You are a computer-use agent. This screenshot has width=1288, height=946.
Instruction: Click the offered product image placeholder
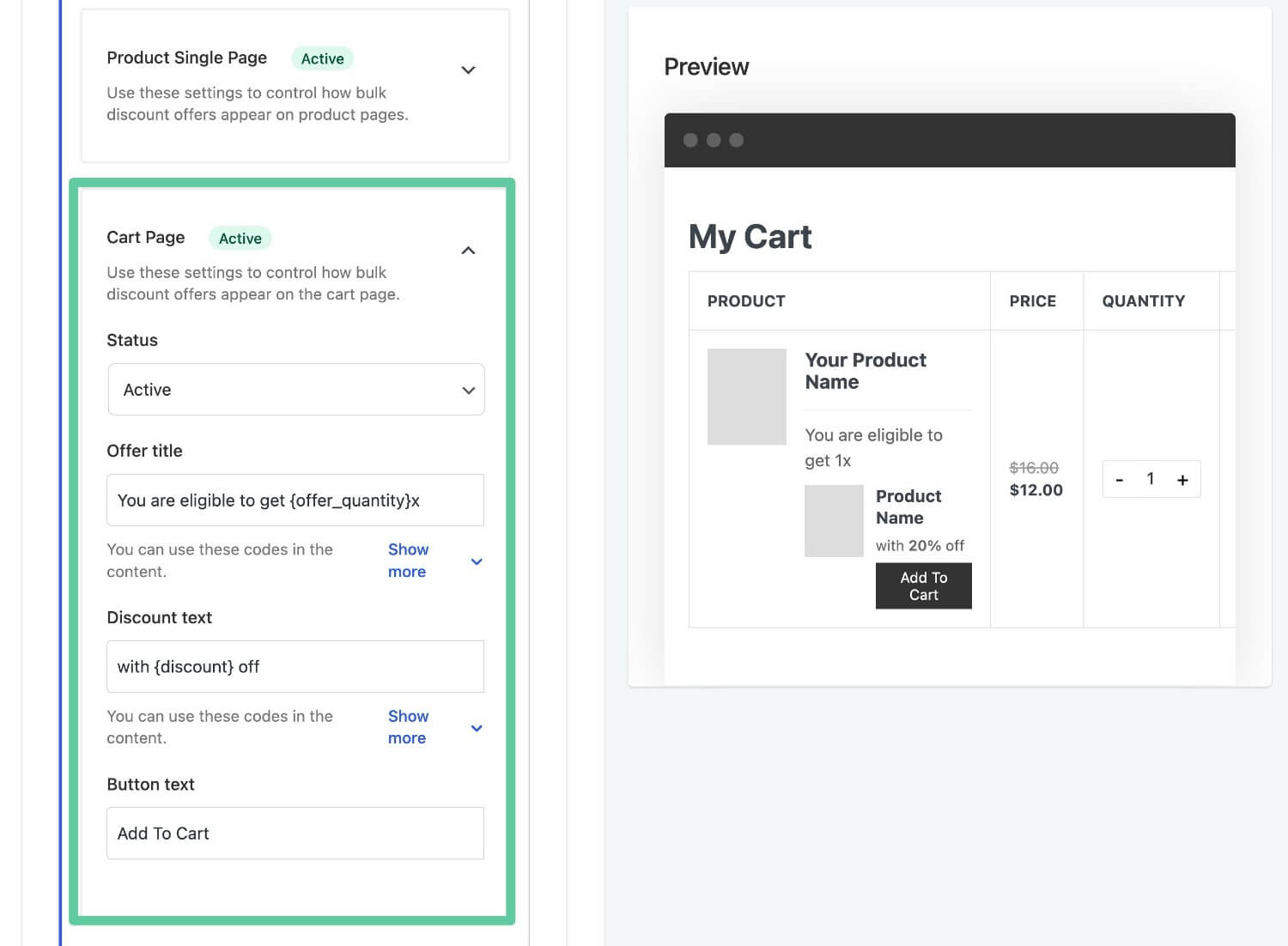pos(834,521)
